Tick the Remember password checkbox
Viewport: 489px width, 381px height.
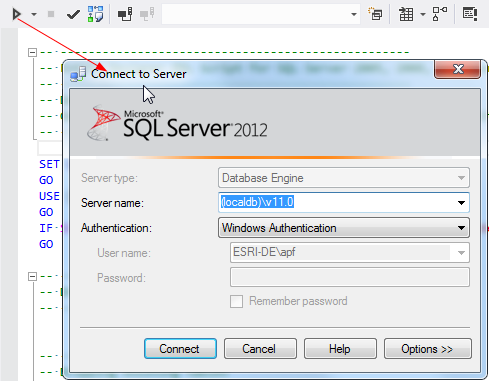[x=236, y=301]
